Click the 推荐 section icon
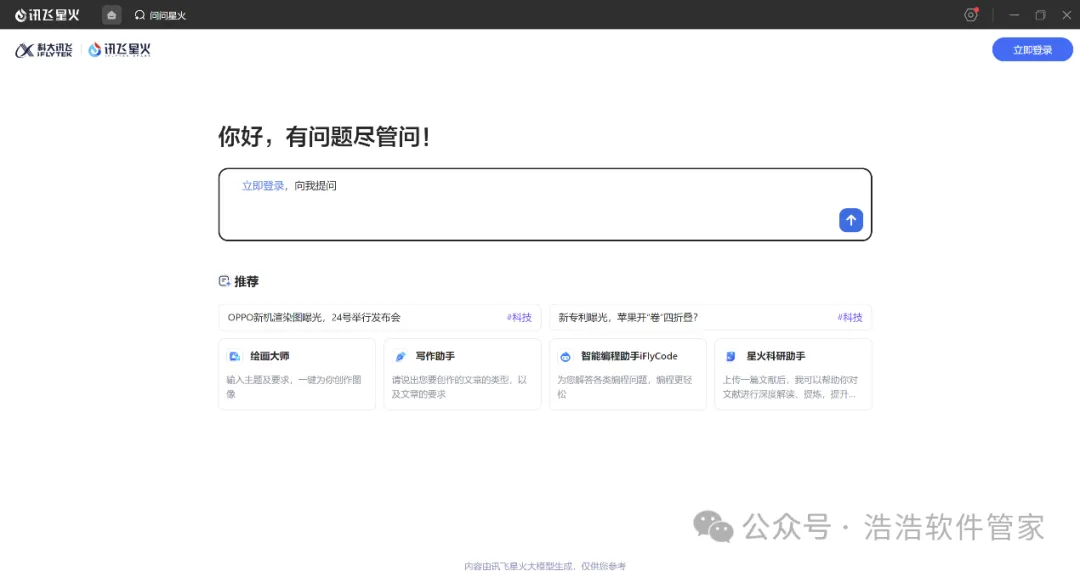 [225, 281]
